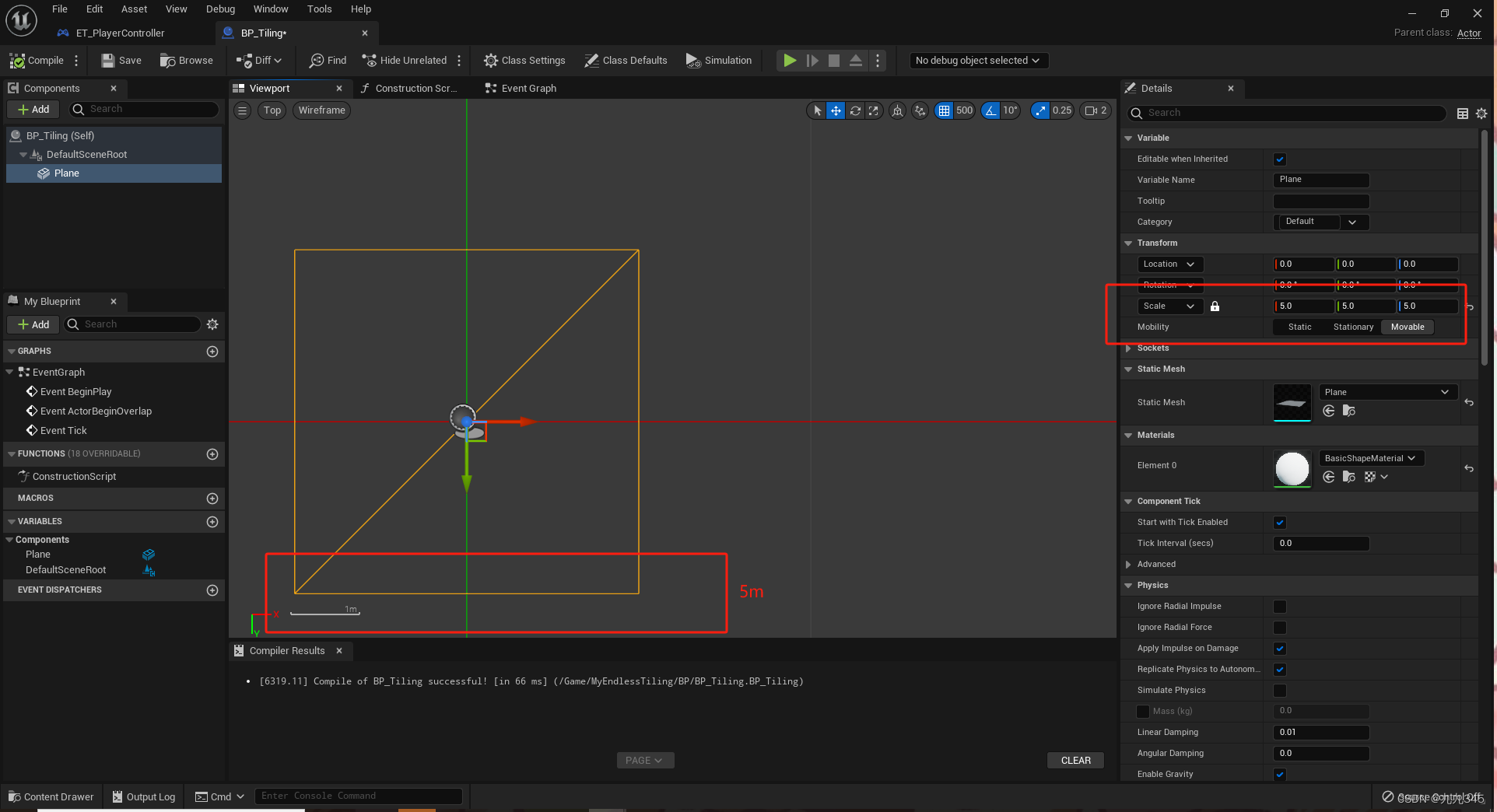
Task: Open Class Settings
Action: tap(524, 61)
